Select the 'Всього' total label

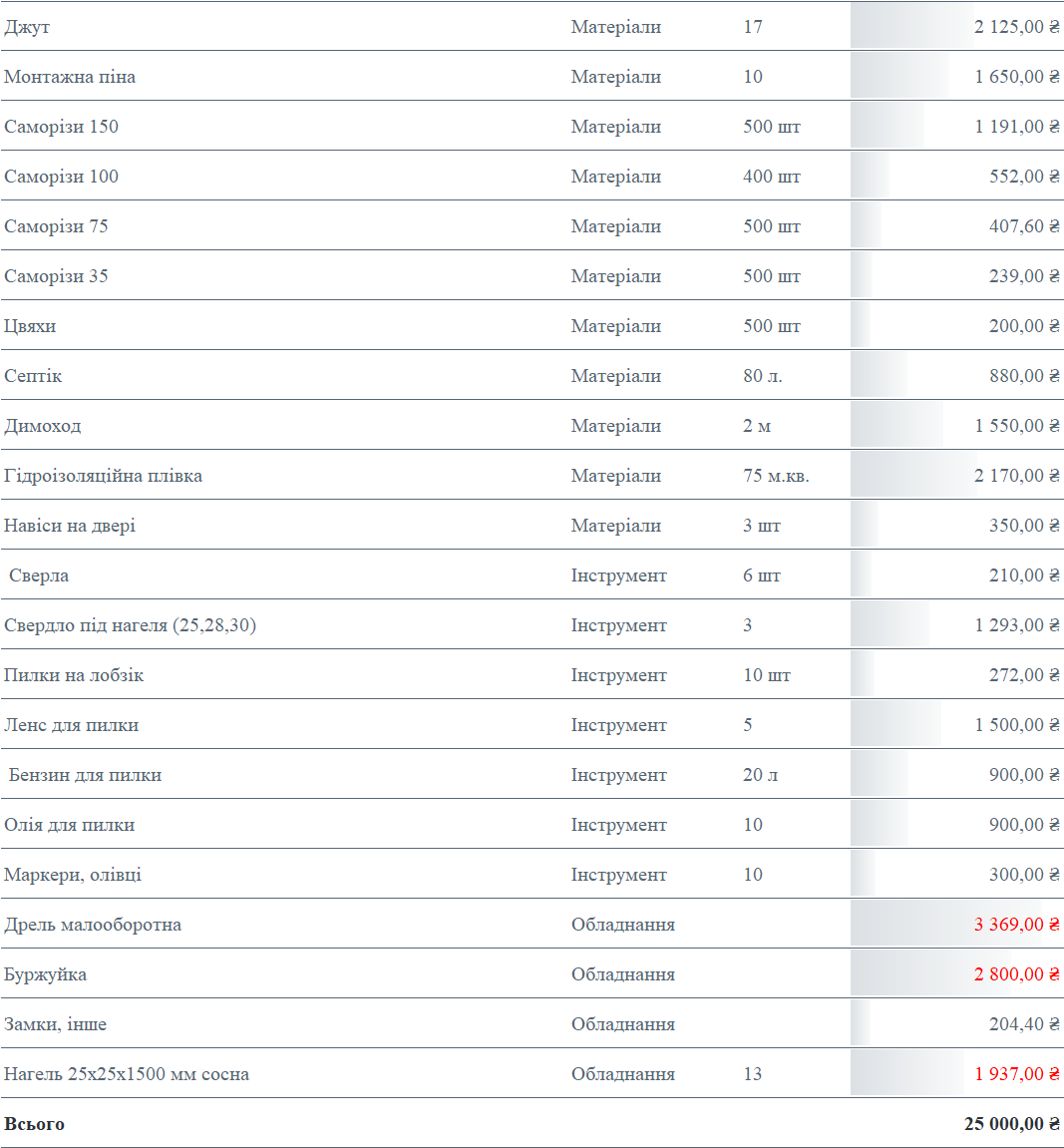[35, 1124]
